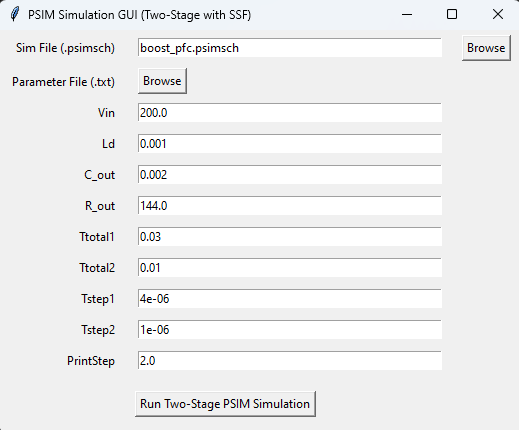Browse for the Sim File (.psimsch)
Image resolution: width=519 pixels, height=430 pixels.
click(x=486, y=48)
